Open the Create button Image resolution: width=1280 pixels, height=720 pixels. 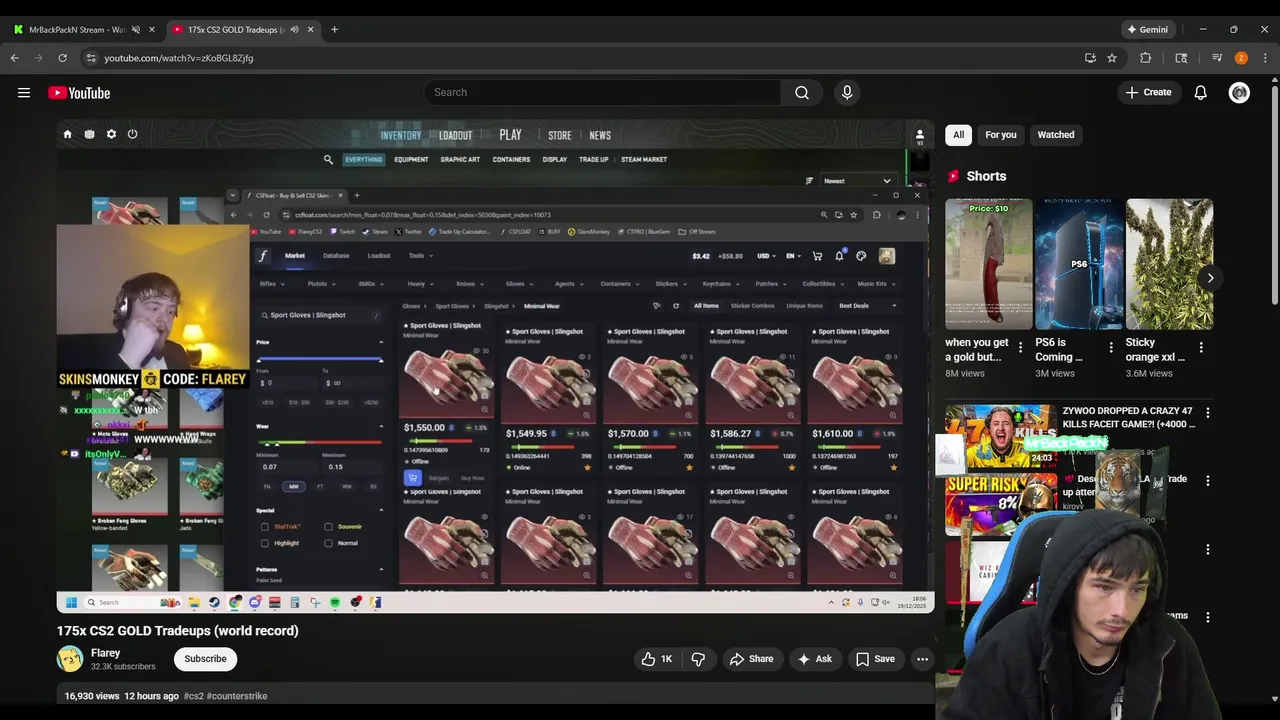tap(1148, 93)
